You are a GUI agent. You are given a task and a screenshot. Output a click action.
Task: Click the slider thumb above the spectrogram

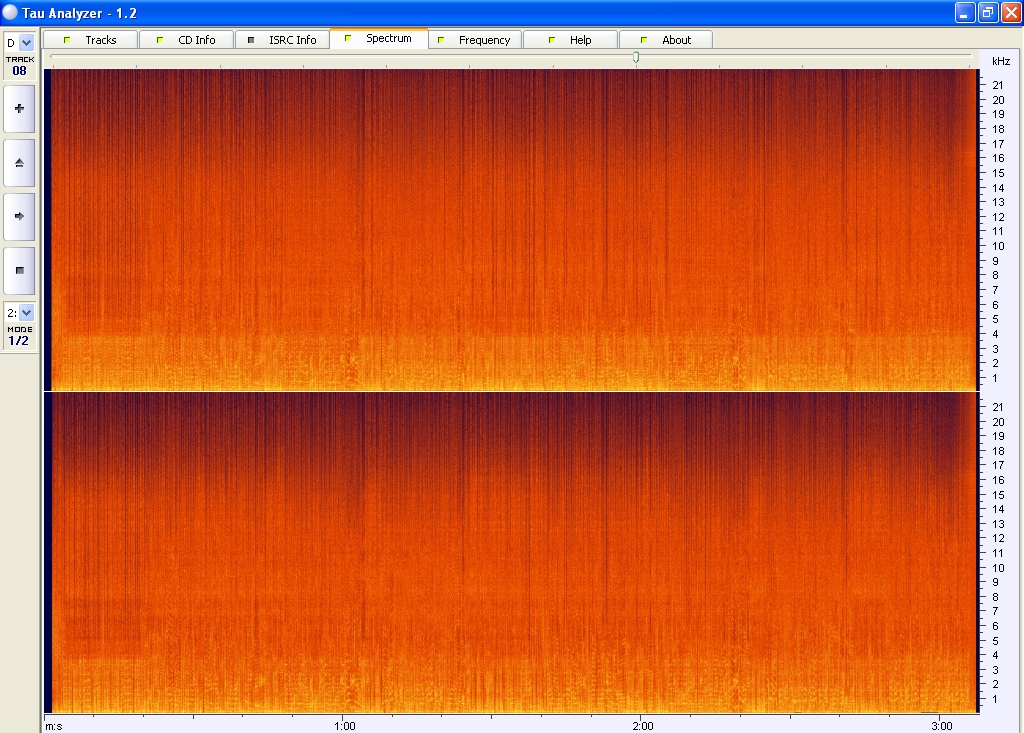635,58
